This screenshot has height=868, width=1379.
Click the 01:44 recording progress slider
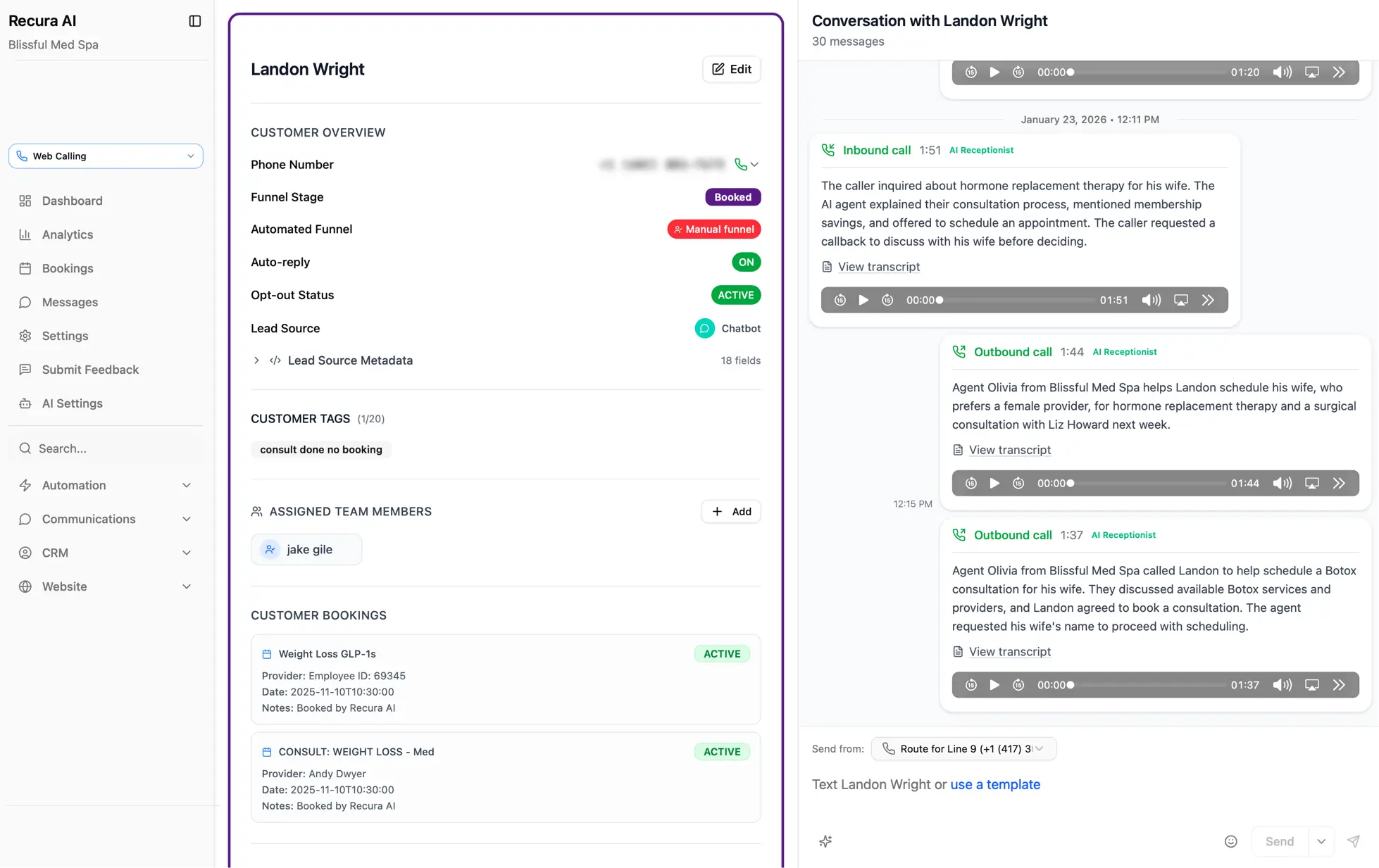[x=1148, y=484]
